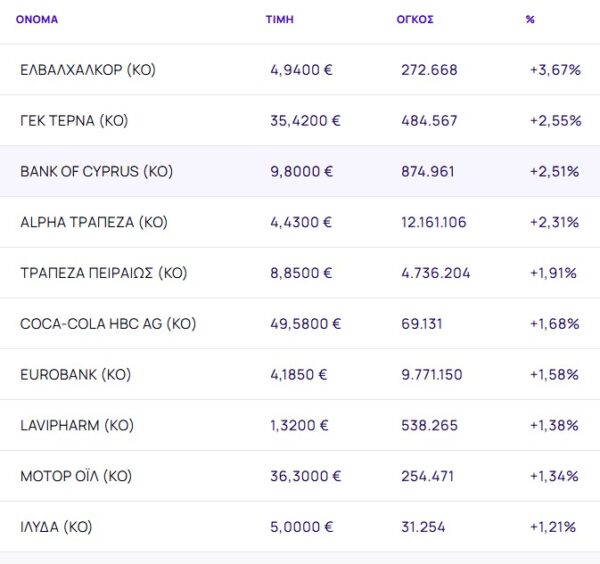Open the BANK OF CYPRUS (ΚΟ) row
Viewport: 600px width, 564px height.
coord(96,172)
